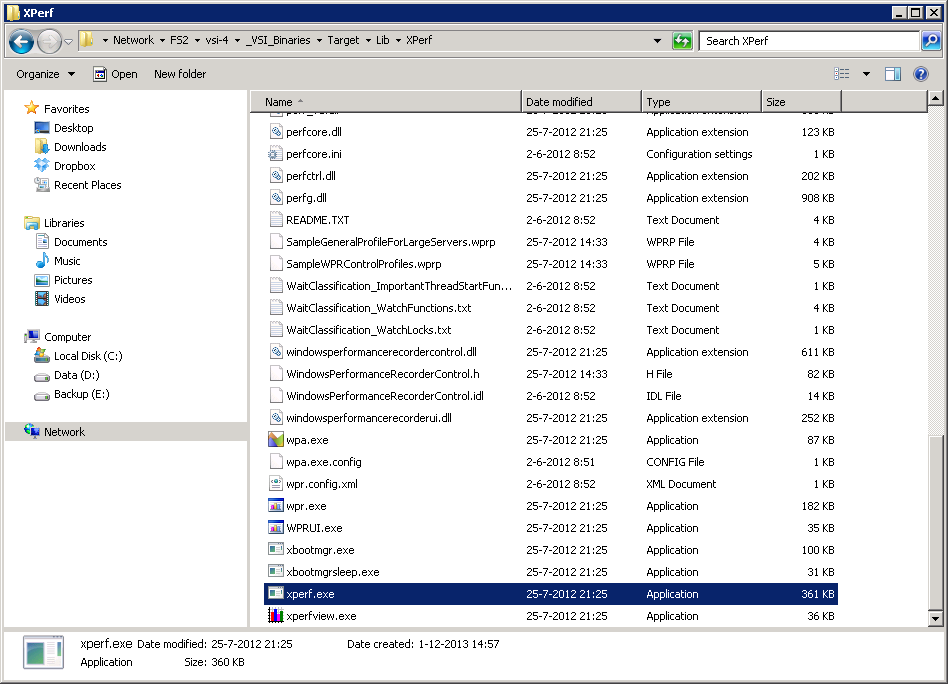The image size is (948, 684).
Task: Open the dropdown after Target in address bar
Action: tap(368, 41)
